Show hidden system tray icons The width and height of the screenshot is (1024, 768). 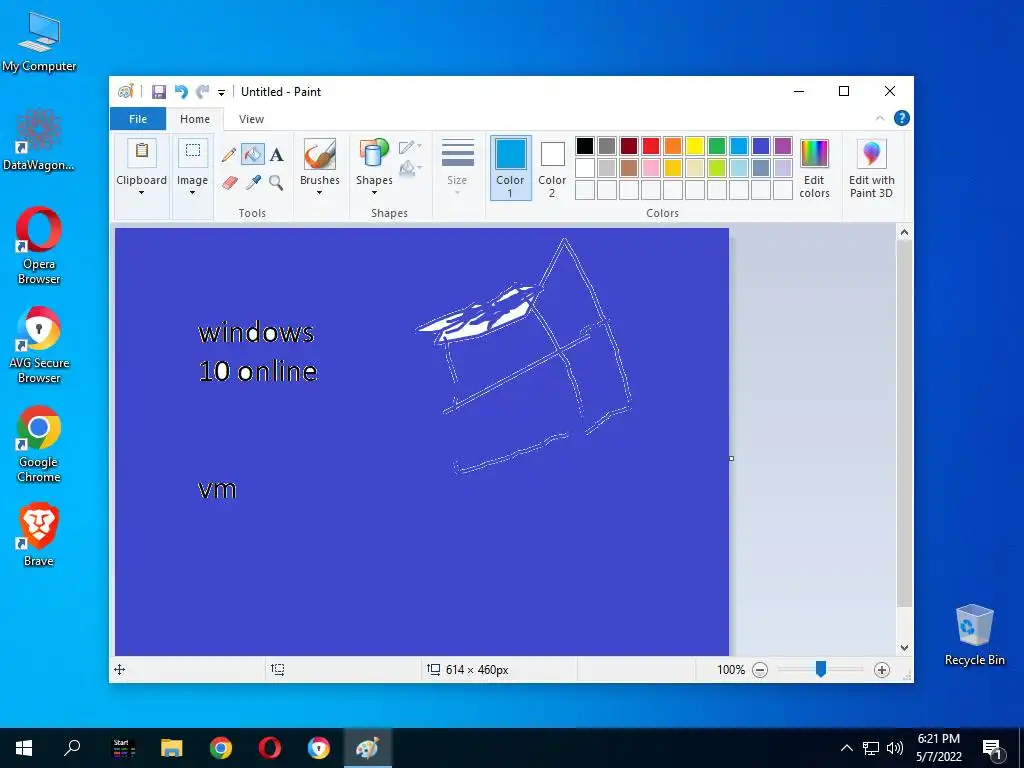pos(846,748)
